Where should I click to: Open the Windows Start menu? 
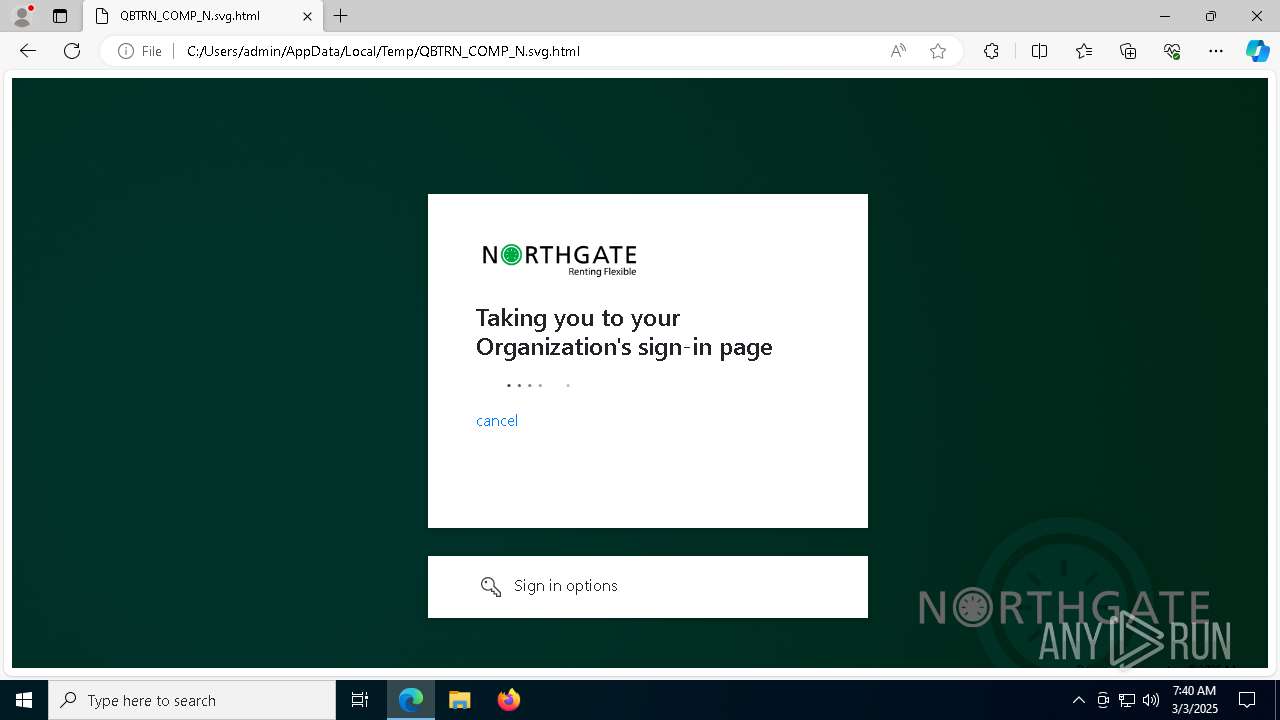[24, 700]
